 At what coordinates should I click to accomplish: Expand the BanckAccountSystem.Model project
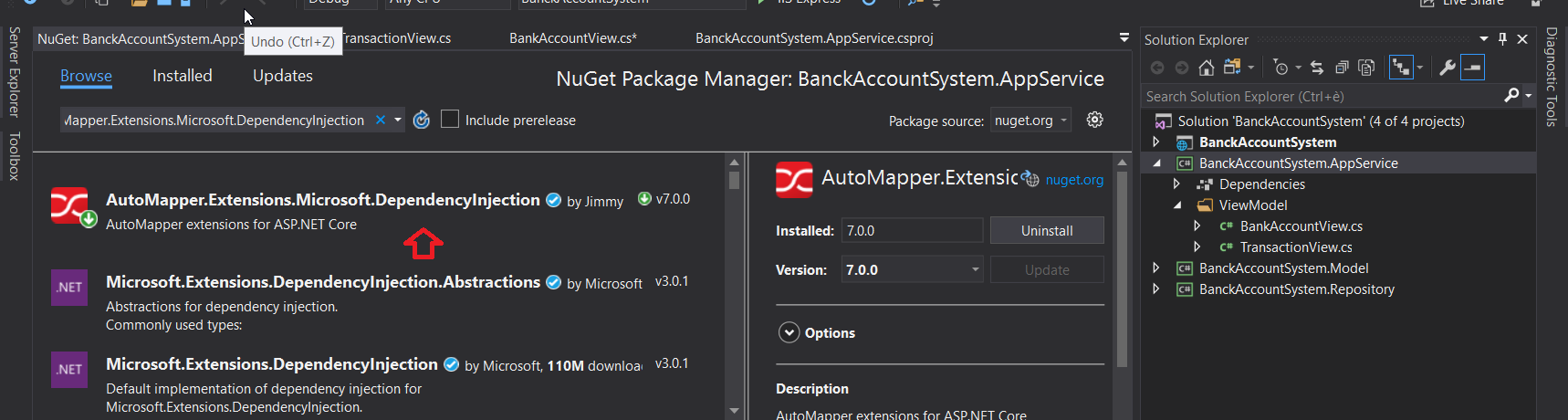1156,268
